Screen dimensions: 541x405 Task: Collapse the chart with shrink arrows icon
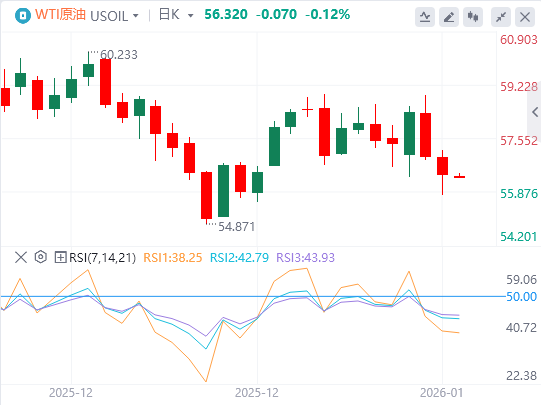click(x=501, y=17)
